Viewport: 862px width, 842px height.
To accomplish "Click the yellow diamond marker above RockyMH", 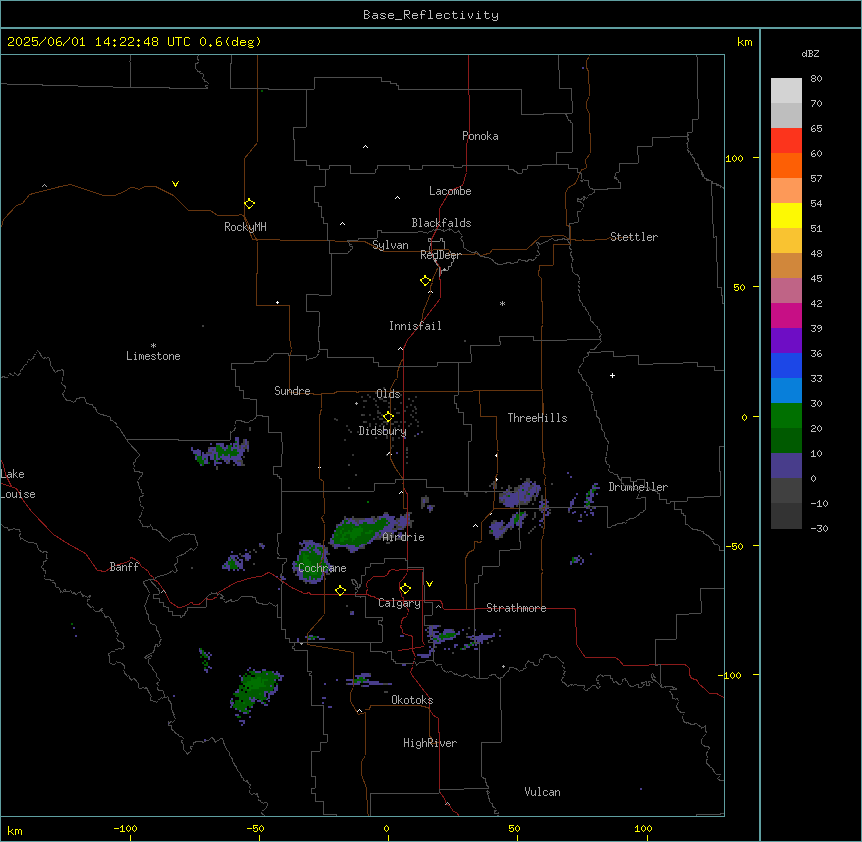I will pos(249,204).
